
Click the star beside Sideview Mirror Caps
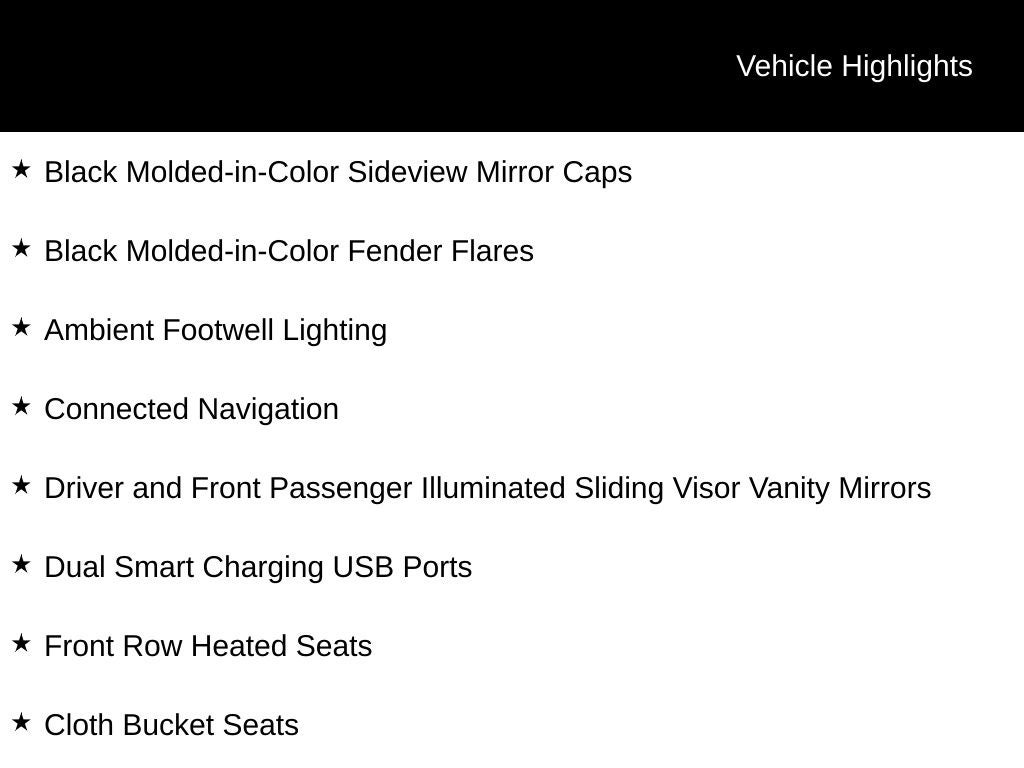[21, 170]
